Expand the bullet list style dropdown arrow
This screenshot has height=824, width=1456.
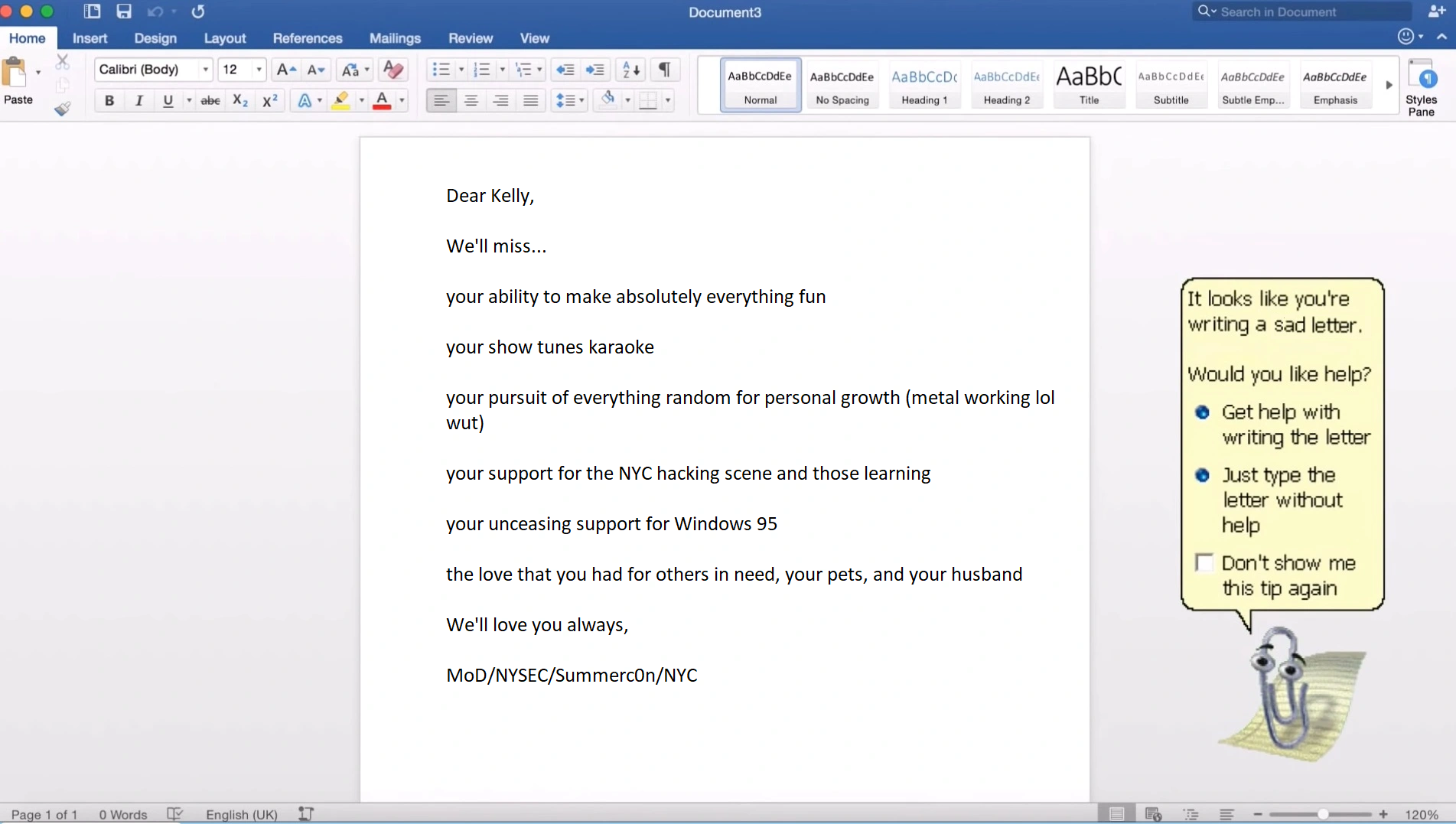(461, 70)
